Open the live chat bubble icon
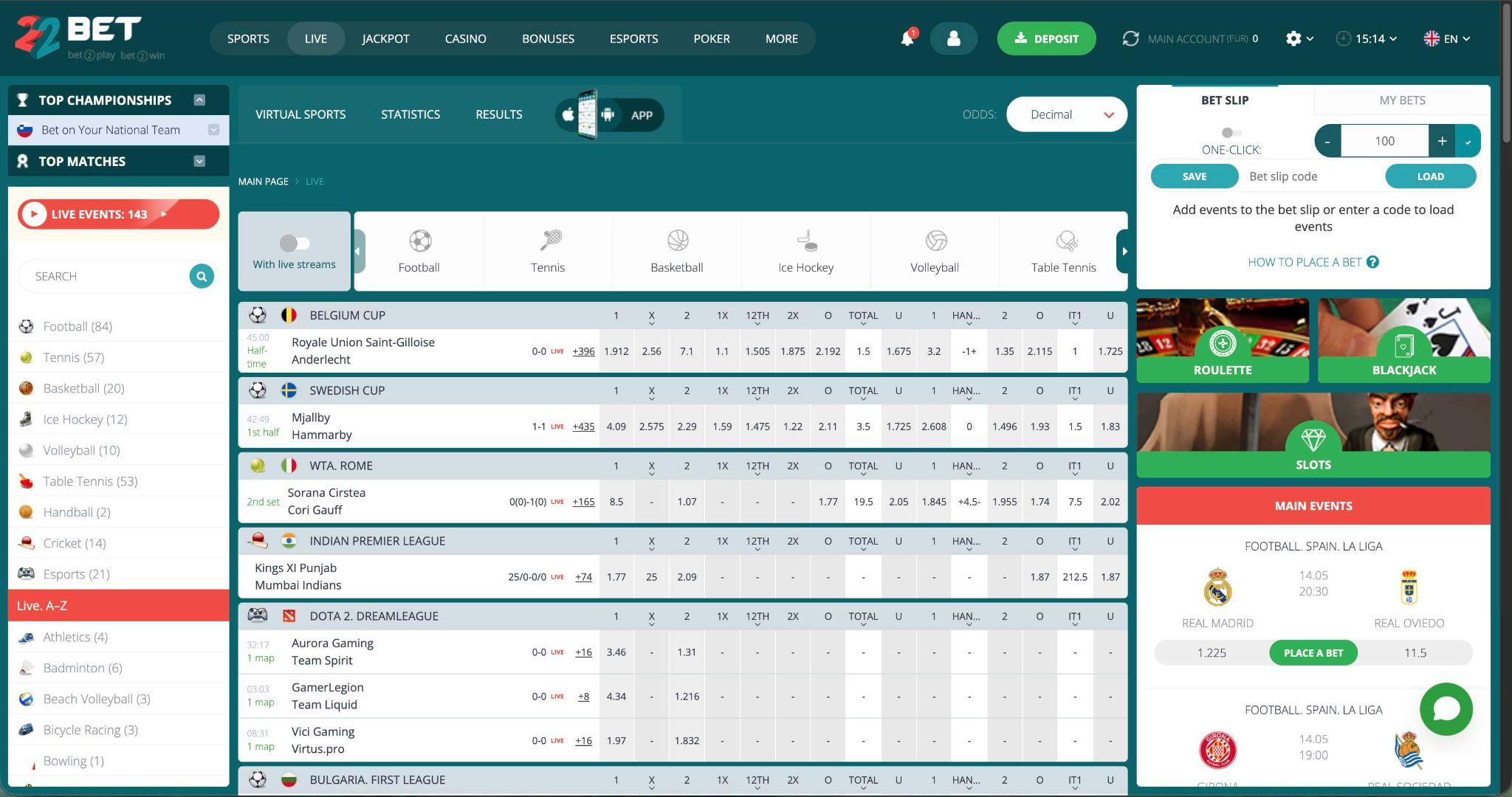Screen dimensions: 1512x797 (1446, 709)
